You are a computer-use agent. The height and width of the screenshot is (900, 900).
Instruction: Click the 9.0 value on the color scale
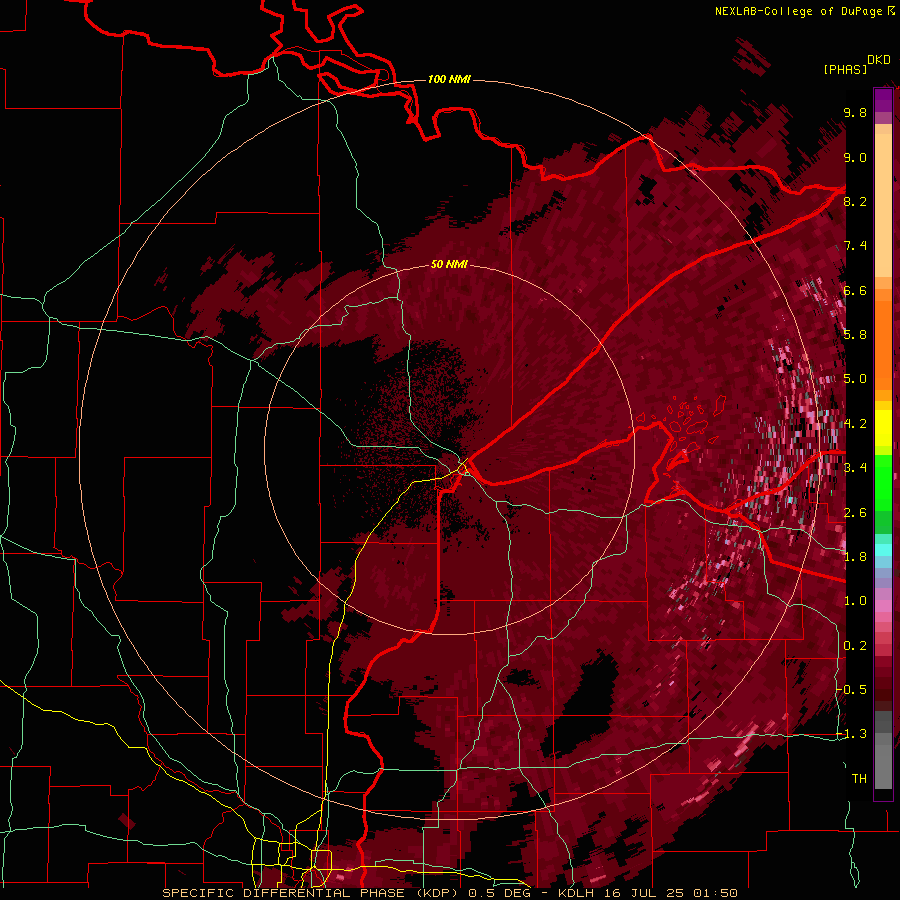855,157
